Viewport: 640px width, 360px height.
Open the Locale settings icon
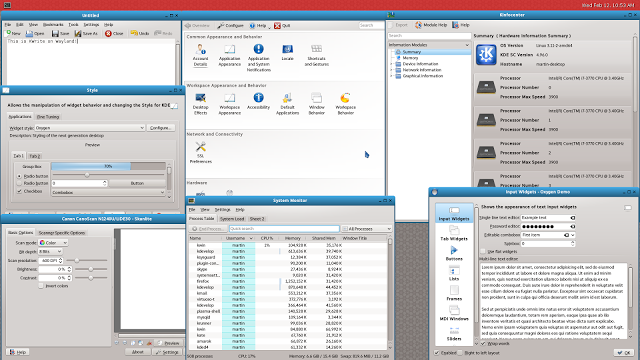coord(287,52)
